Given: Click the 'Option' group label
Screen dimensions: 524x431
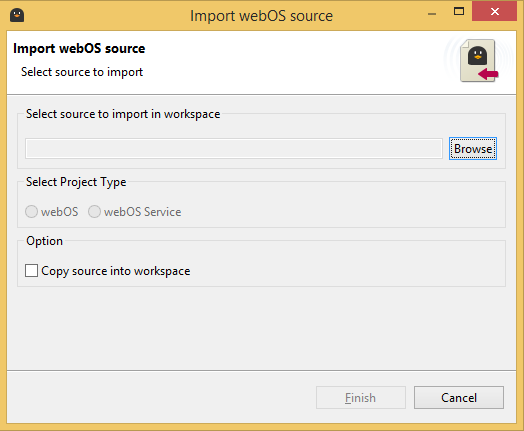Looking at the screenshot, I should click(44, 241).
